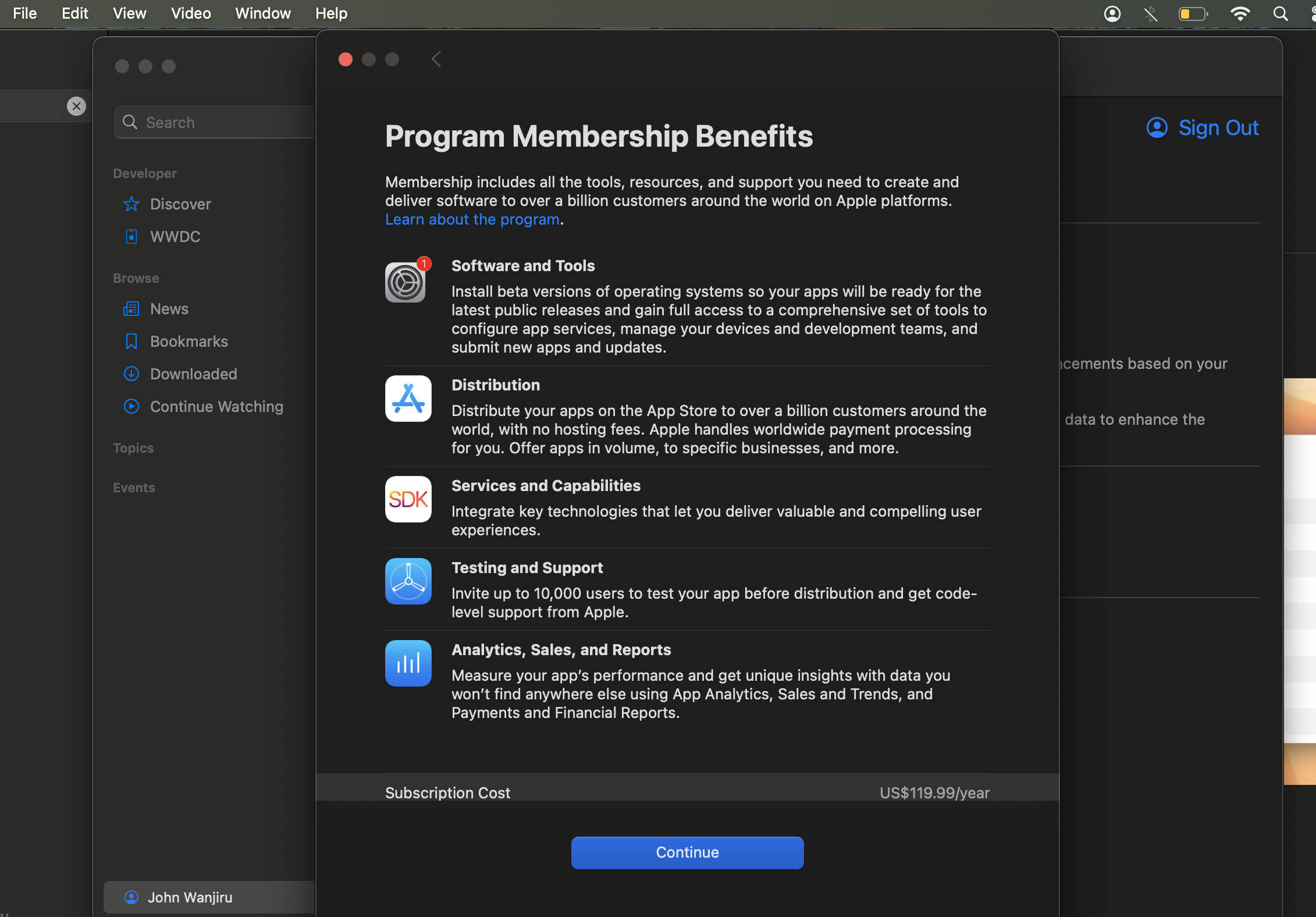This screenshot has width=1316, height=917.
Task: Click the Distribution heading text
Action: click(x=496, y=385)
